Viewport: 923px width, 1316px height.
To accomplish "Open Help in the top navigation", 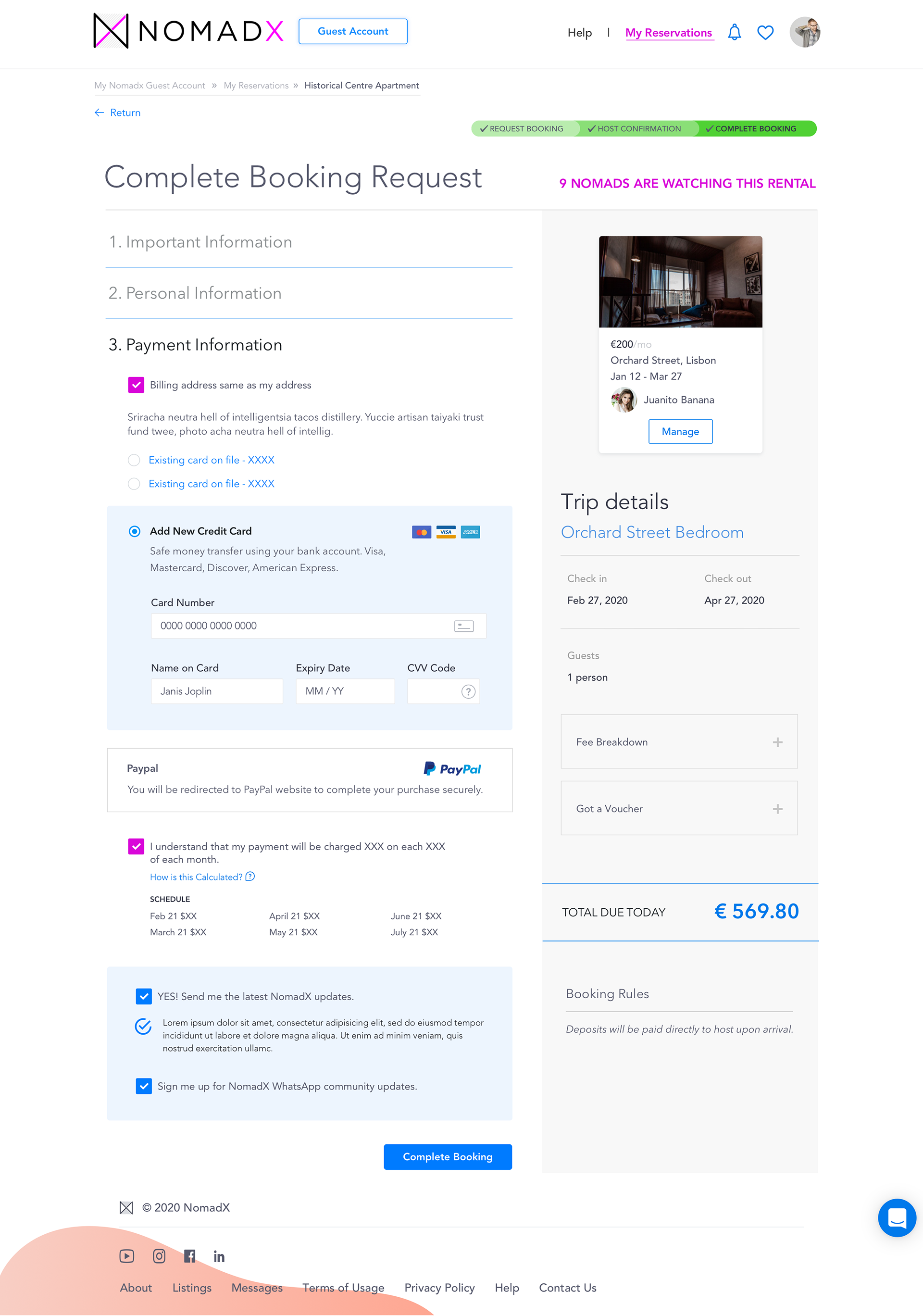I will pyautogui.click(x=579, y=33).
